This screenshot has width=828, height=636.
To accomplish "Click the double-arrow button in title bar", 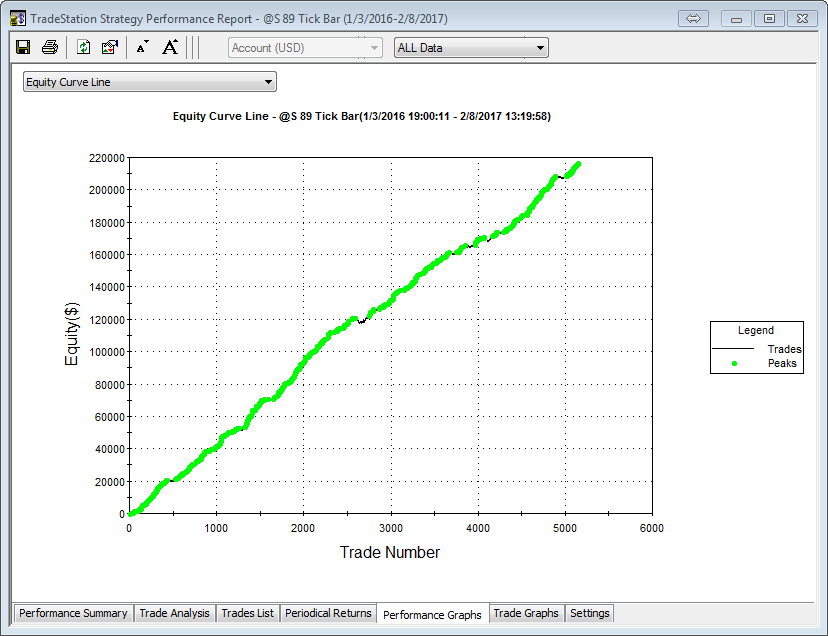I will click(693, 18).
